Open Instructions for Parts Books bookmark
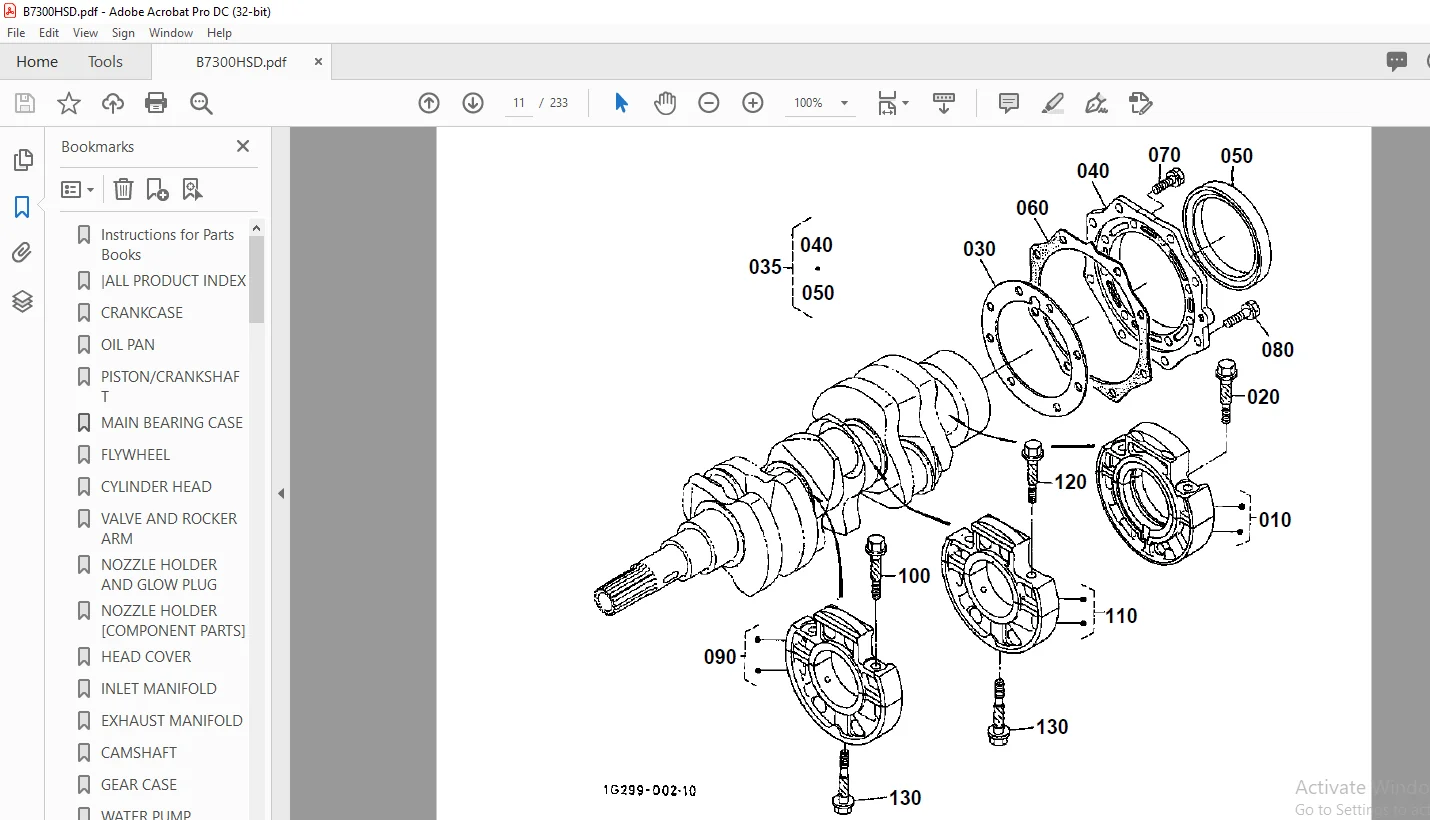This screenshot has width=1430, height=820. (167, 244)
